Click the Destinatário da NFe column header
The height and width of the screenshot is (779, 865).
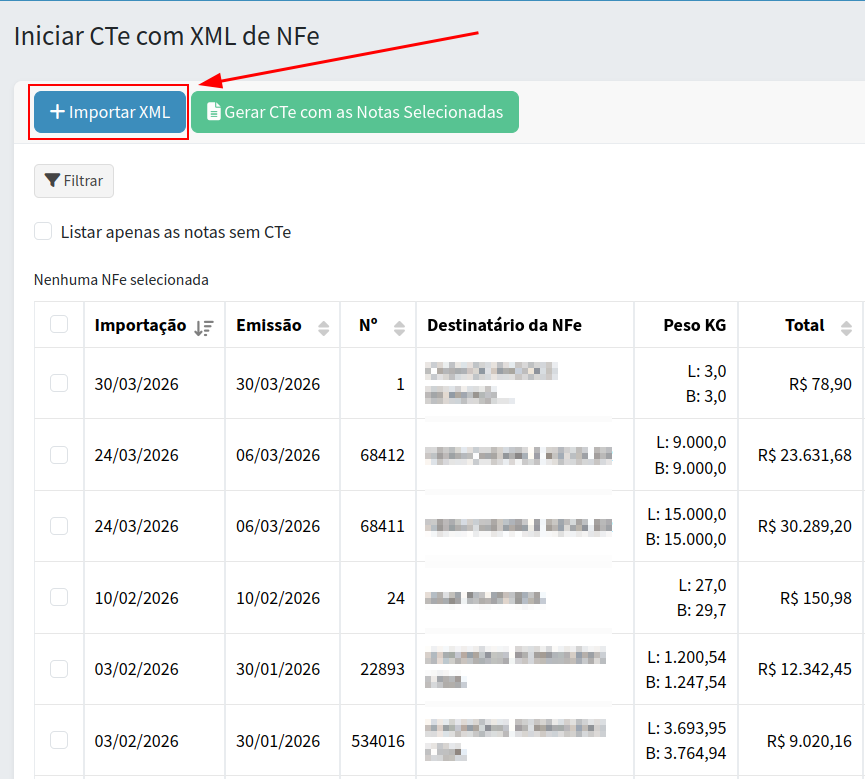[x=504, y=325]
